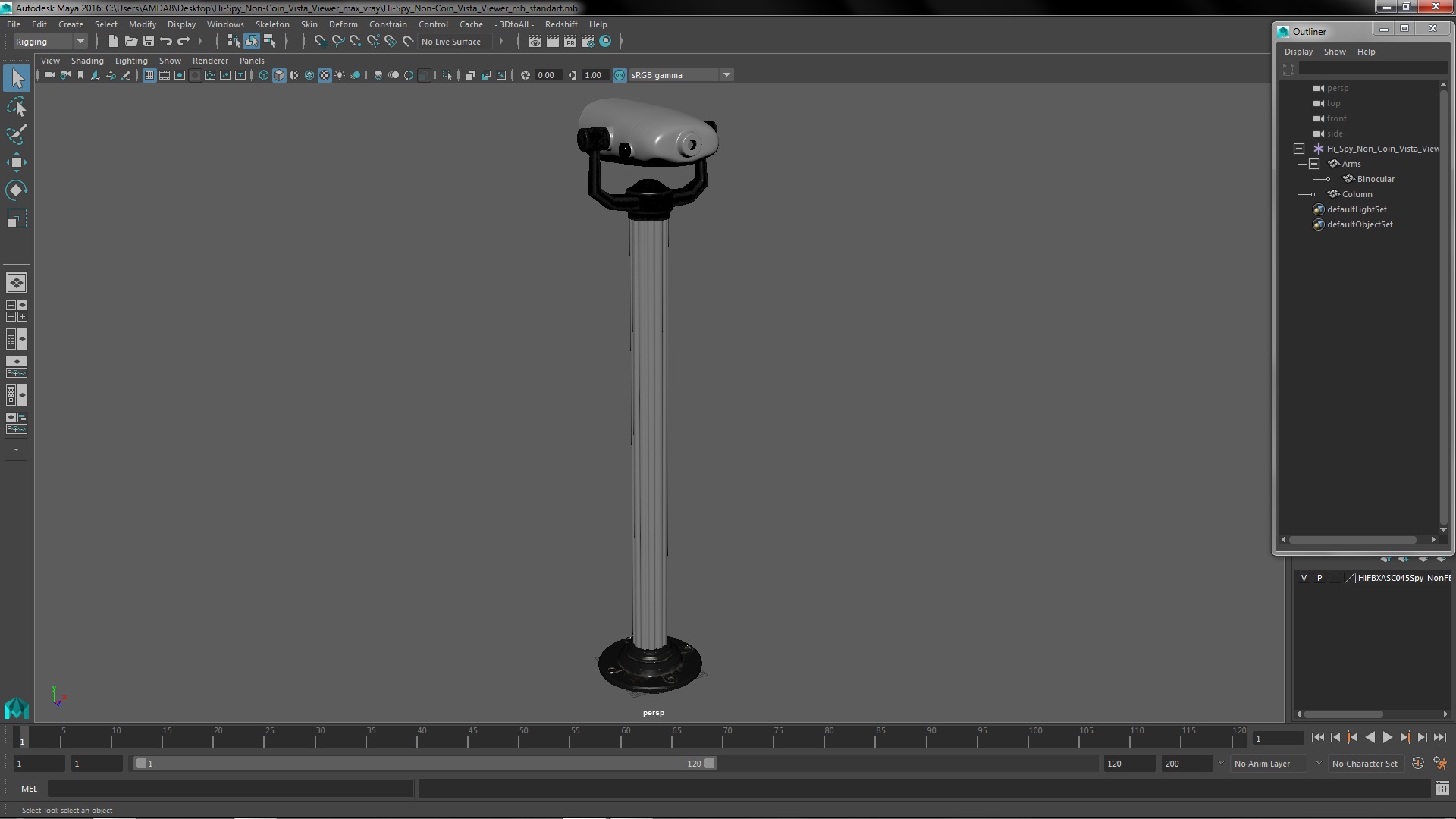Image resolution: width=1456 pixels, height=819 pixels.
Task: Toggle textured display checker icon
Action: [325, 75]
